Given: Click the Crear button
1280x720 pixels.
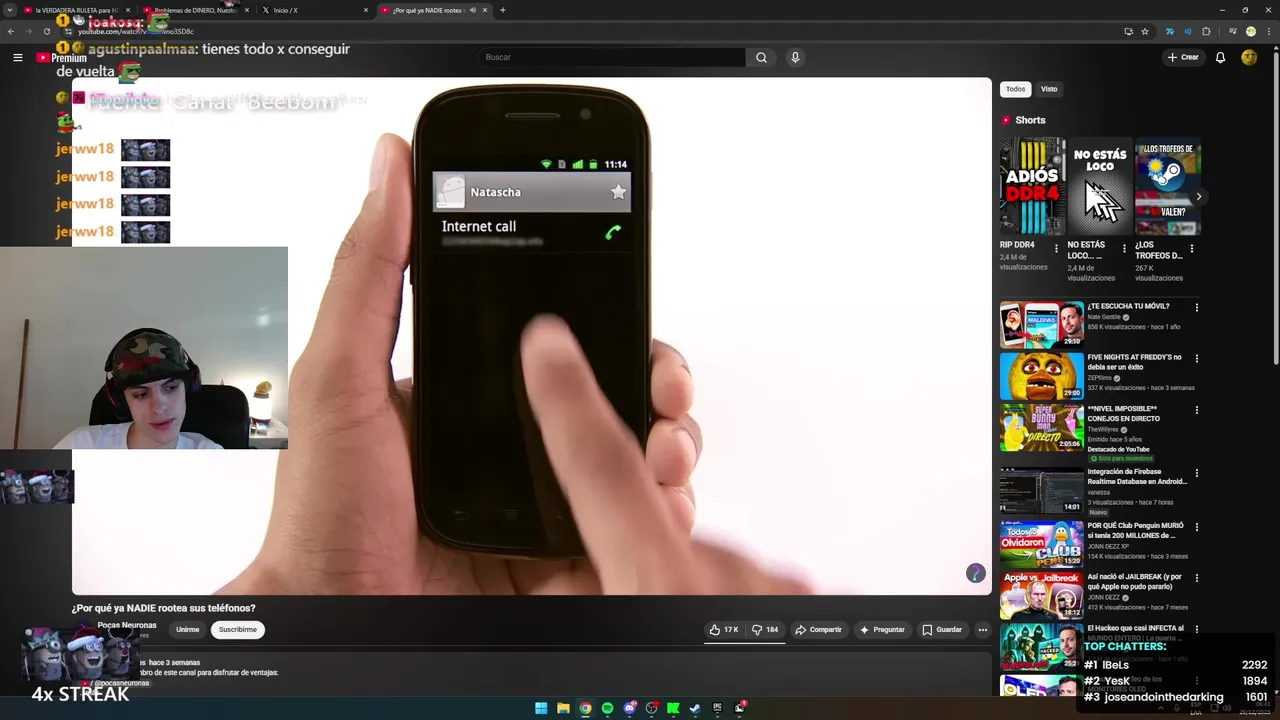Looking at the screenshot, I should click(x=1182, y=57).
